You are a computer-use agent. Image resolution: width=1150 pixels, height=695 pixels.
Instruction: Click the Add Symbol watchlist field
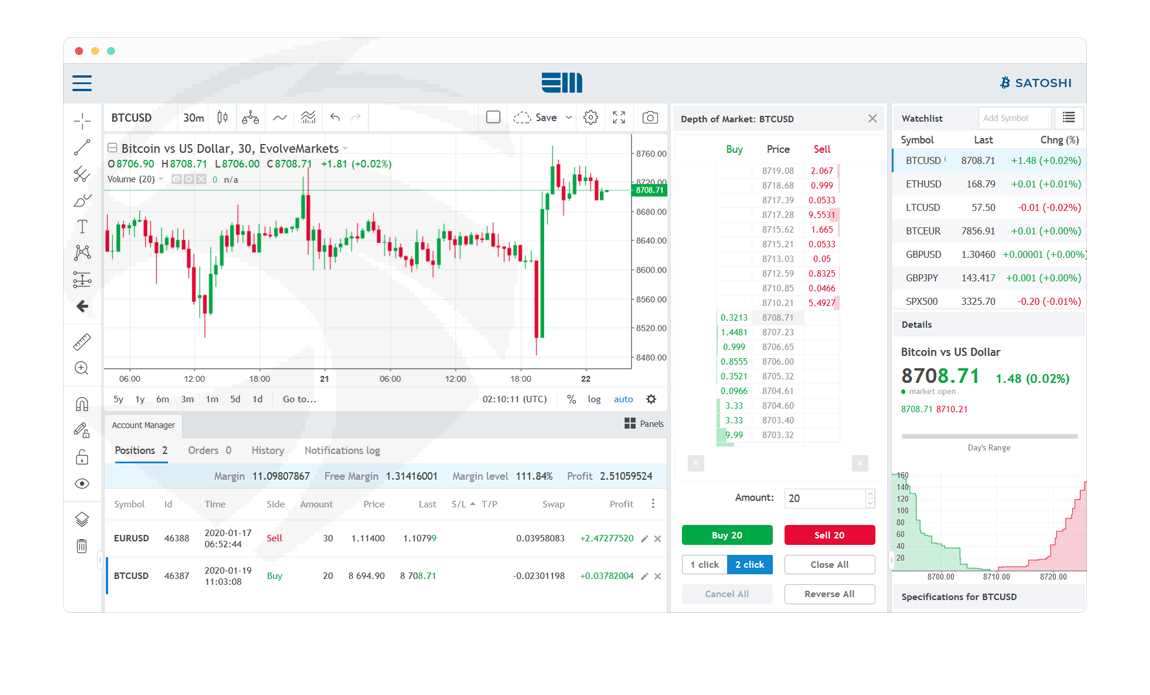[1014, 118]
